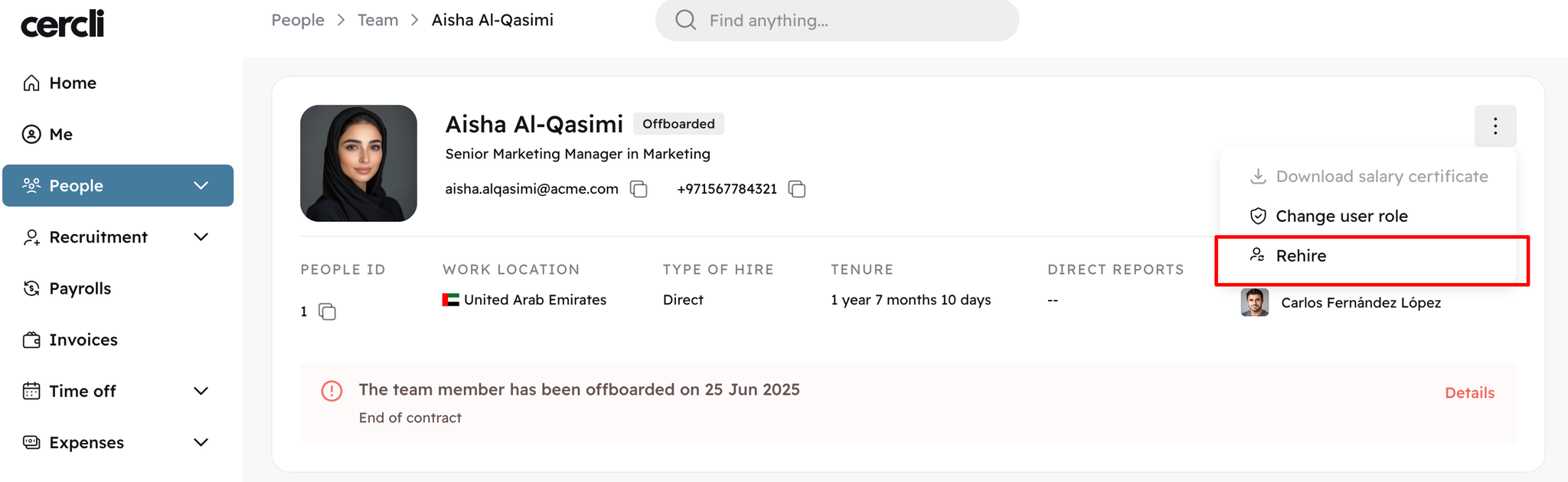Copy the People ID value
Viewport: 1568px width, 482px height.
tap(327, 311)
